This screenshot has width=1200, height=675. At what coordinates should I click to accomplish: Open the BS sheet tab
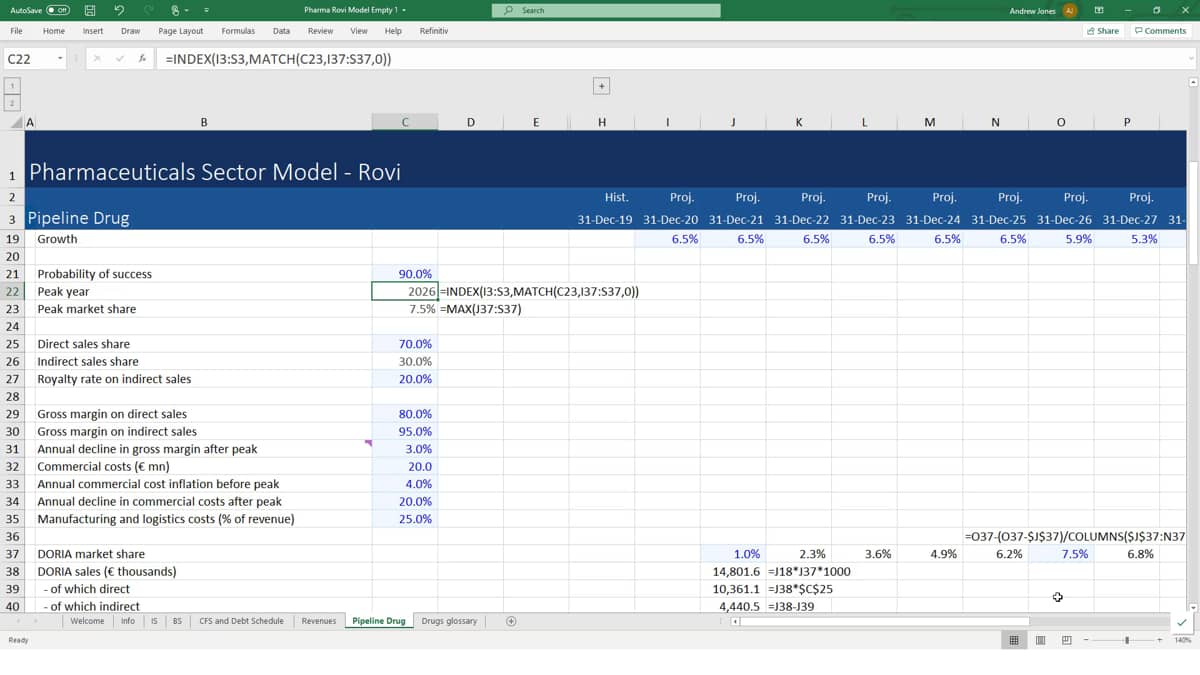[x=177, y=621]
